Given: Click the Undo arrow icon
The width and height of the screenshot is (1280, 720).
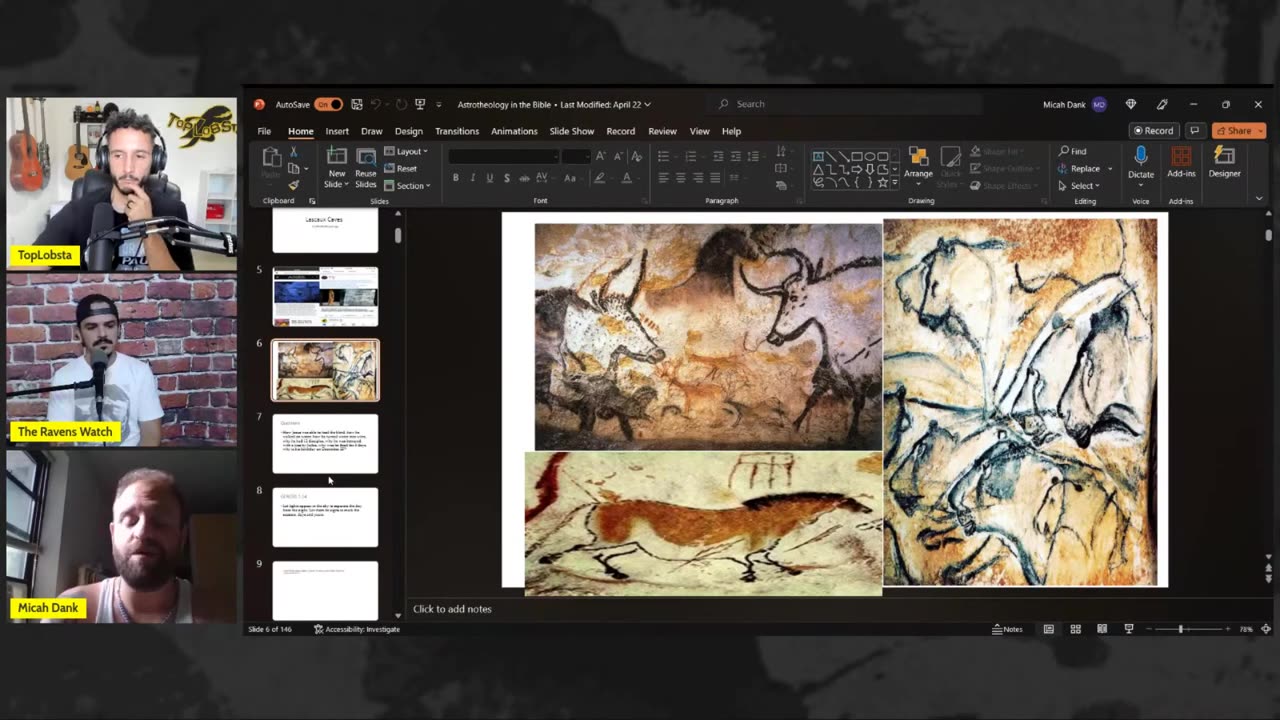Looking at the screenshot, I should coord(377,104).
